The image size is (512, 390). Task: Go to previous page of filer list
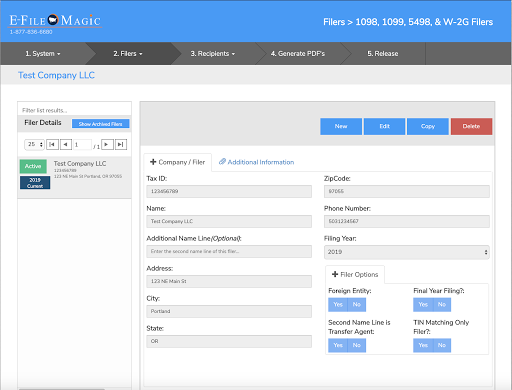tap(66, 144)
